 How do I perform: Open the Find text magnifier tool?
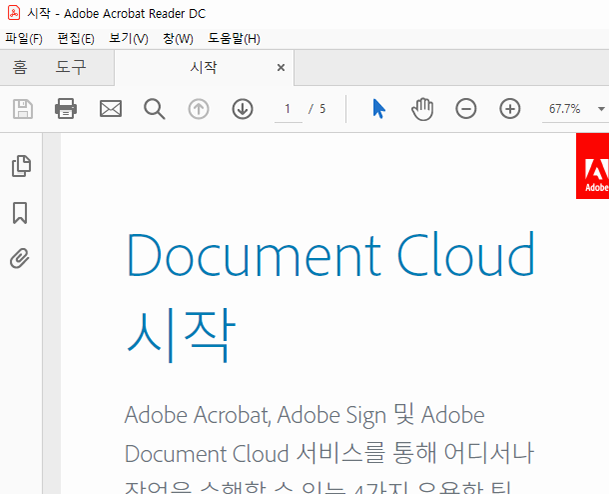(155, 109)
